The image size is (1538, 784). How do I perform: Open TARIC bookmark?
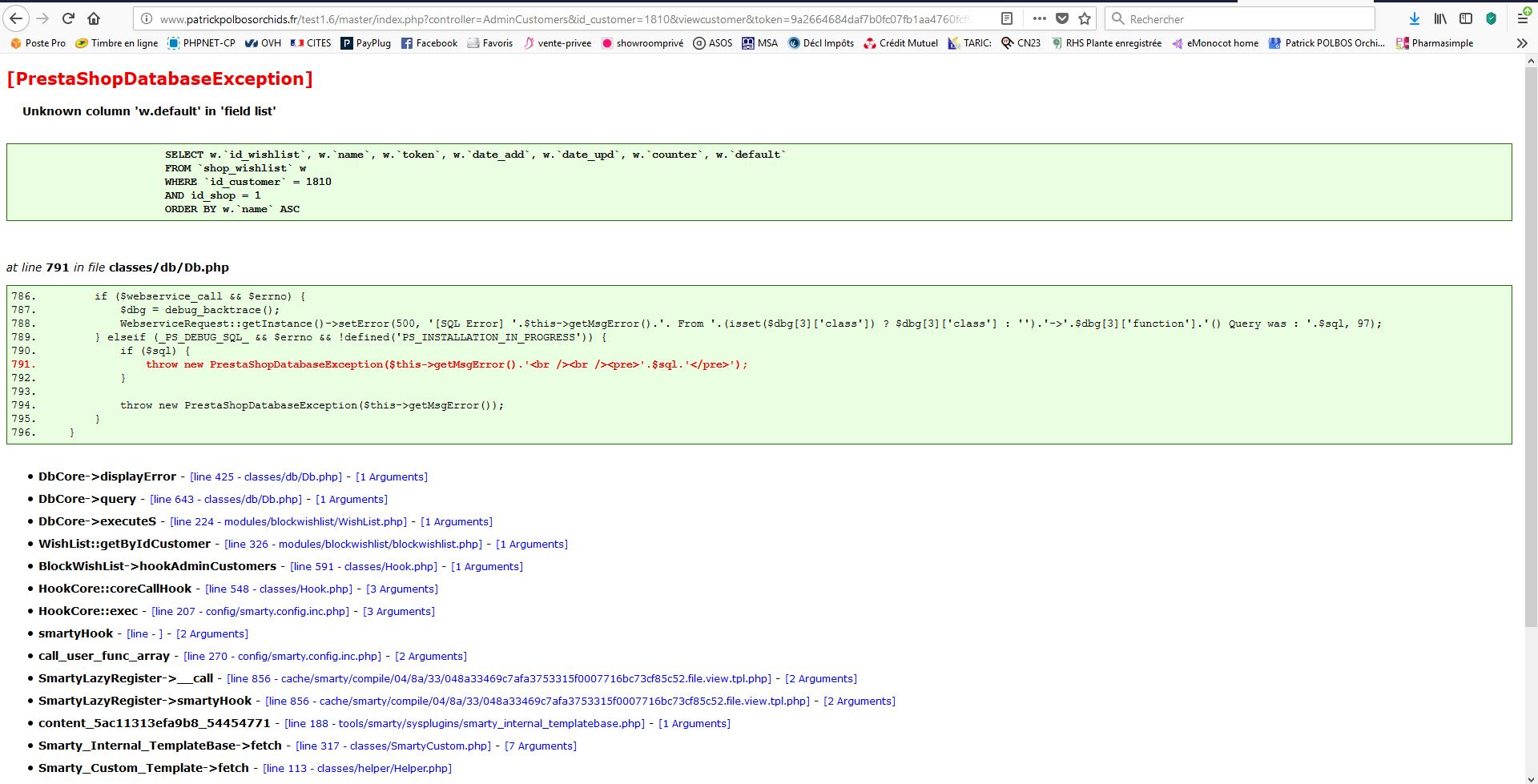tap(969, 43)
